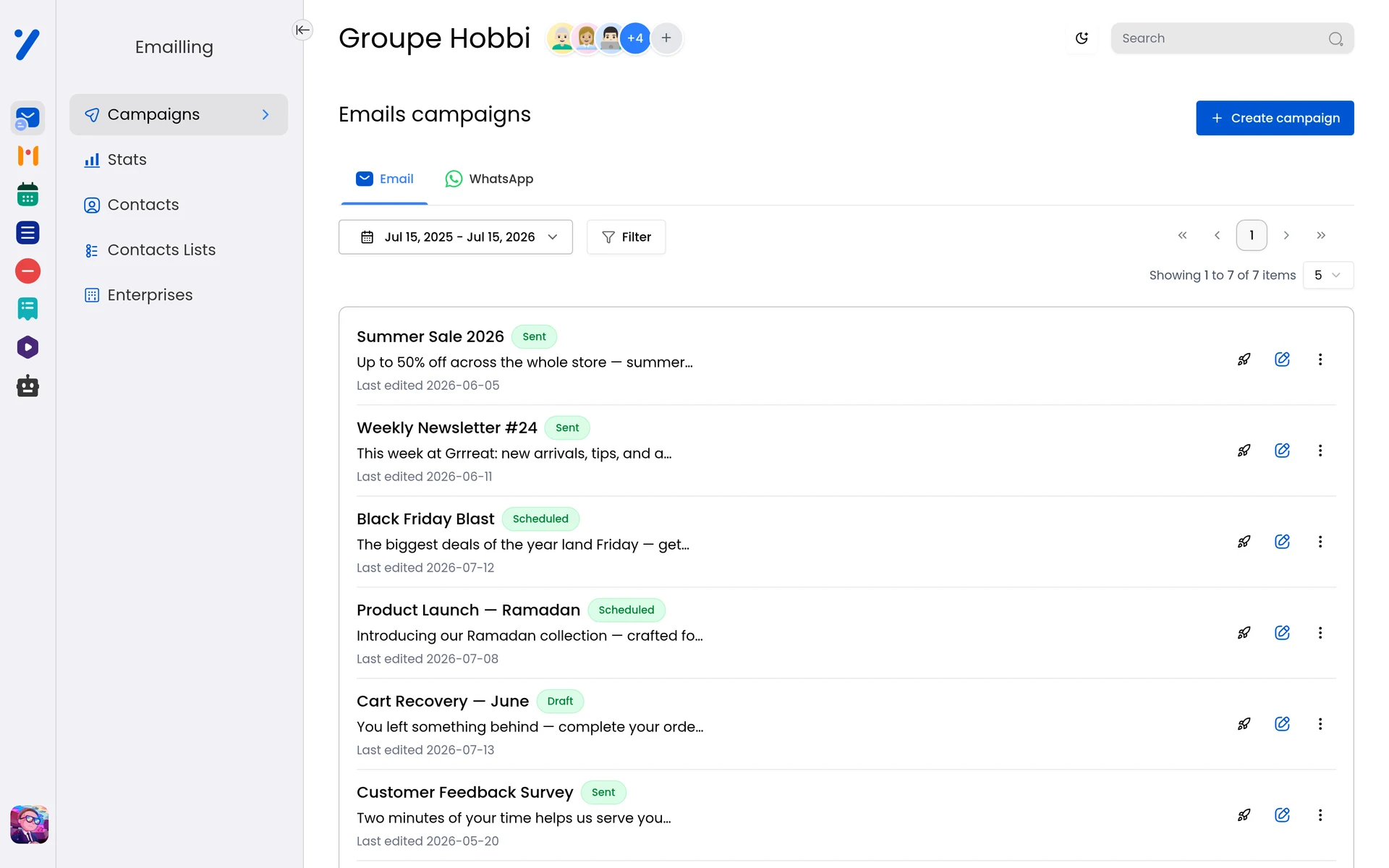1389x868 pixels.
Task: Click the Filter button
Action: [x=626, y=237]
